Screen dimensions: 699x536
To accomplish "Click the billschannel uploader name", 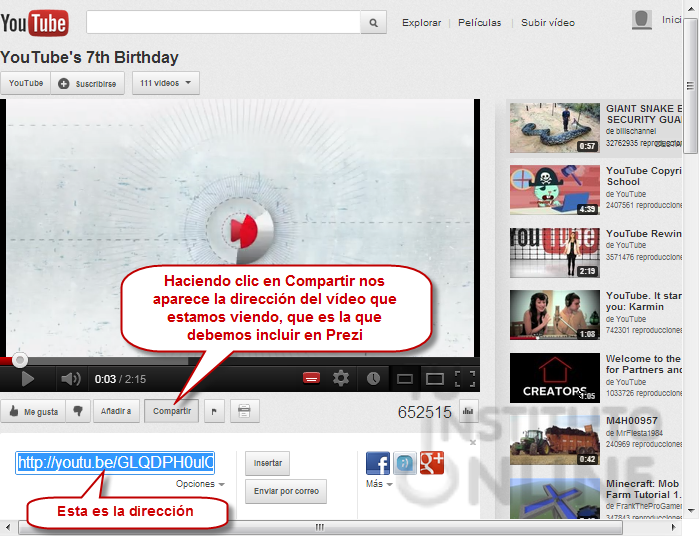I will point(636,131).
